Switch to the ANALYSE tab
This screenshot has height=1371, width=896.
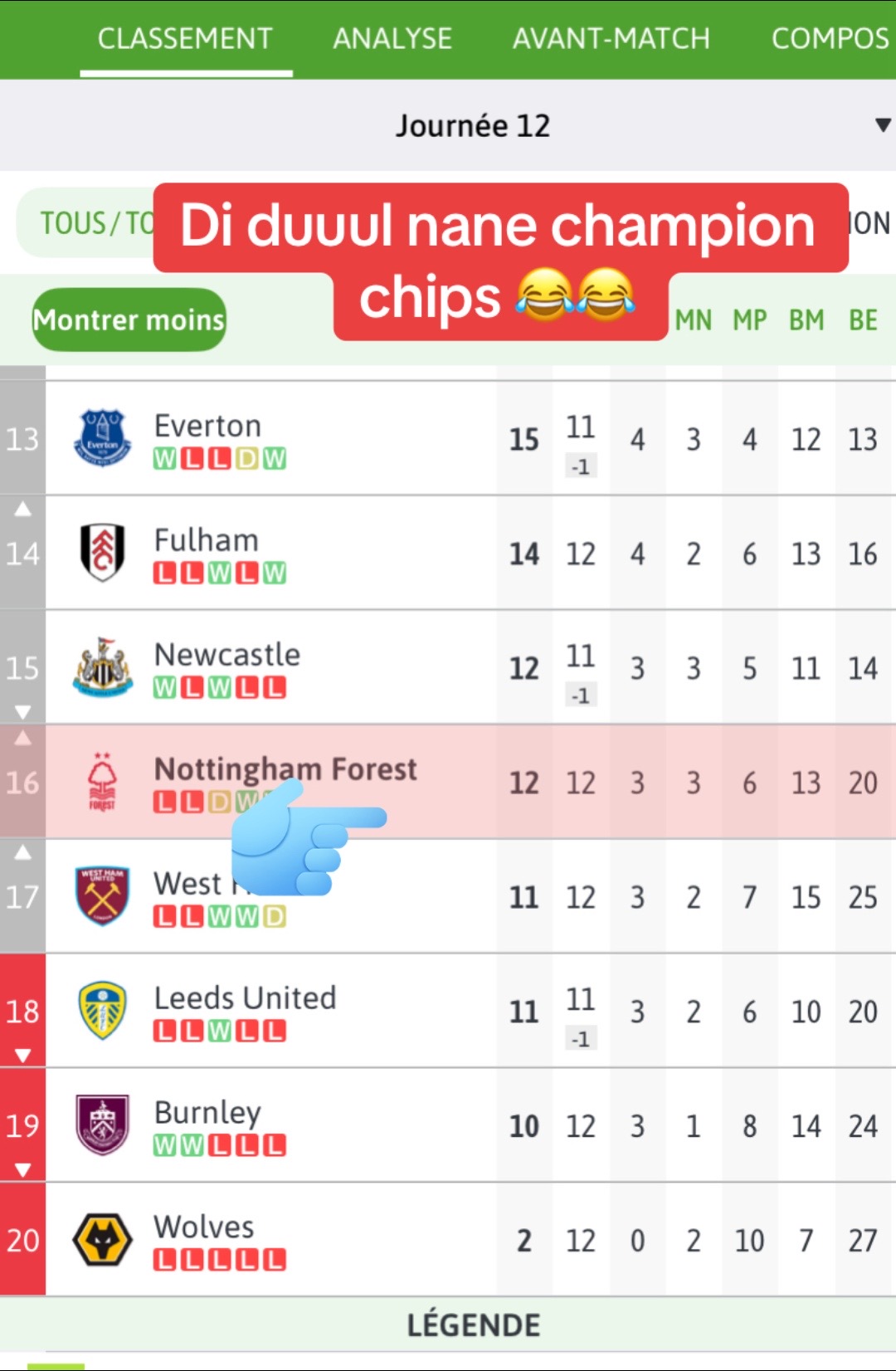[392, 38]
